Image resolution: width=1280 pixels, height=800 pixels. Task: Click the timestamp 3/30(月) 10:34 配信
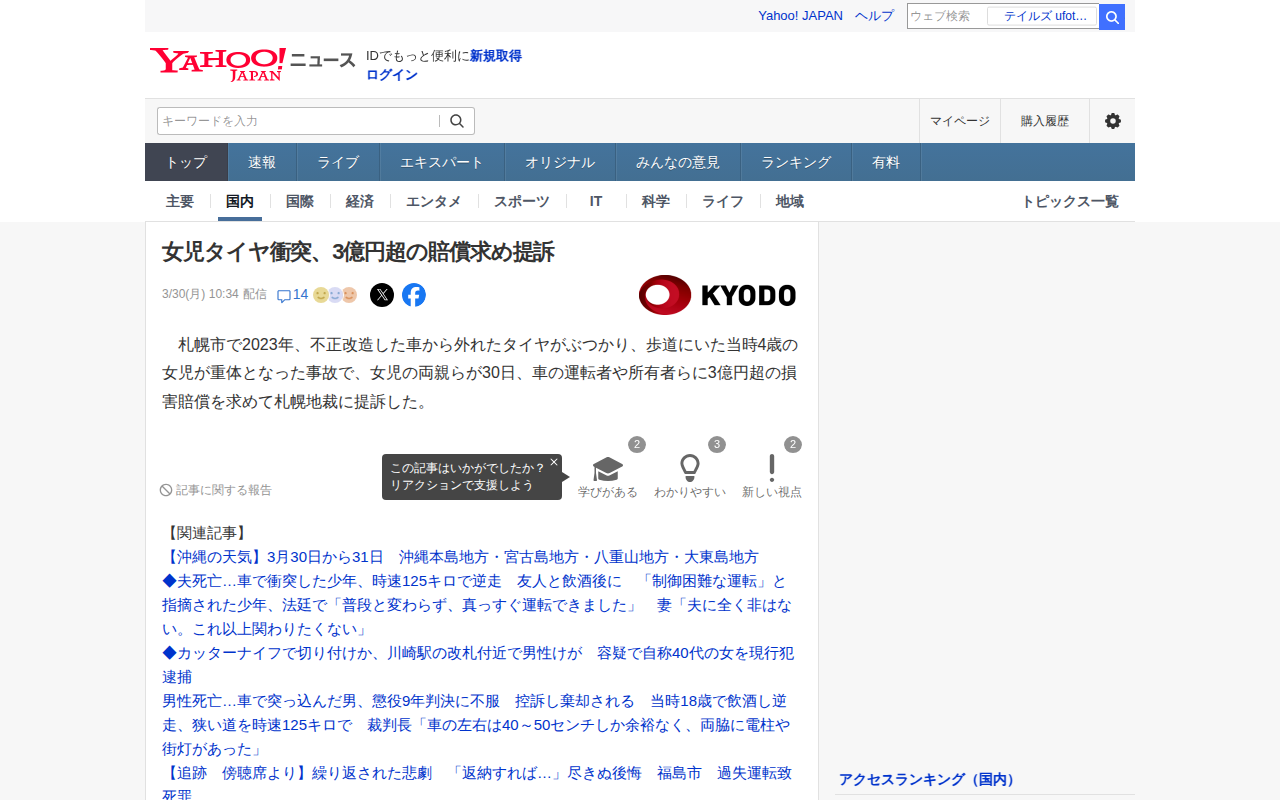[214, 294]
